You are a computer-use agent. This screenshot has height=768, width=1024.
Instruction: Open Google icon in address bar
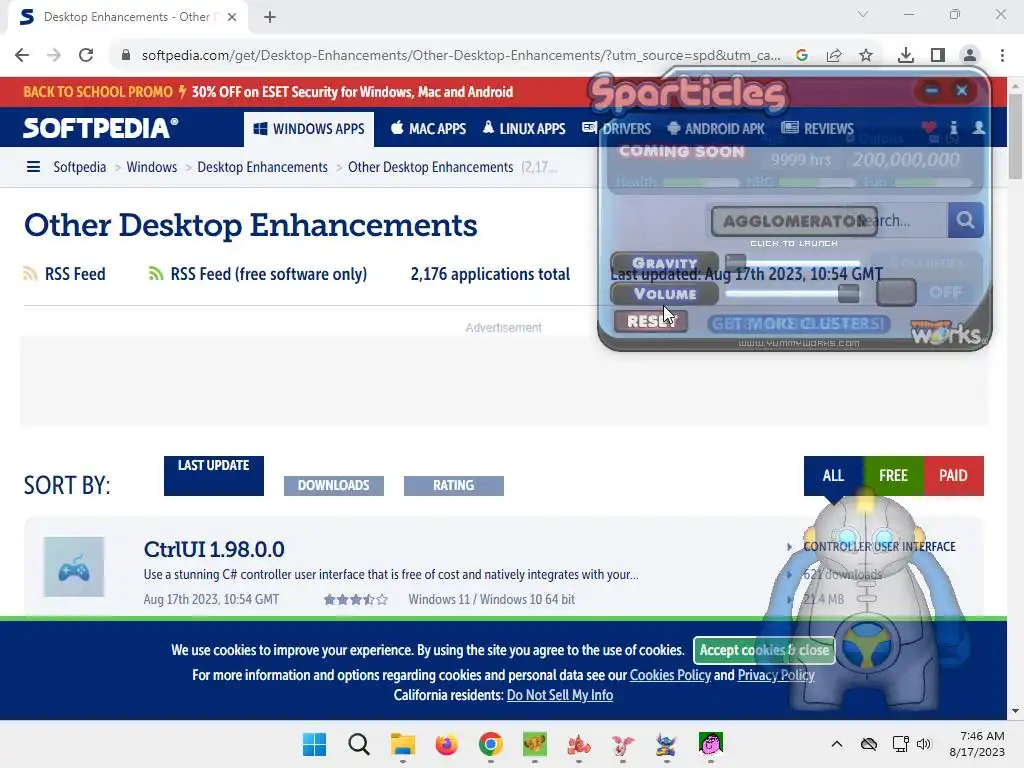tap(802, 56)
